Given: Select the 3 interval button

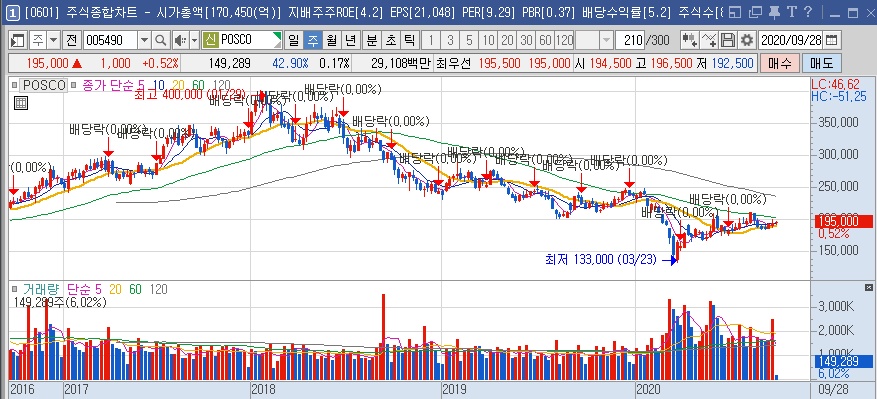Looking at the screenshot, I should click(x=450, y=40).
